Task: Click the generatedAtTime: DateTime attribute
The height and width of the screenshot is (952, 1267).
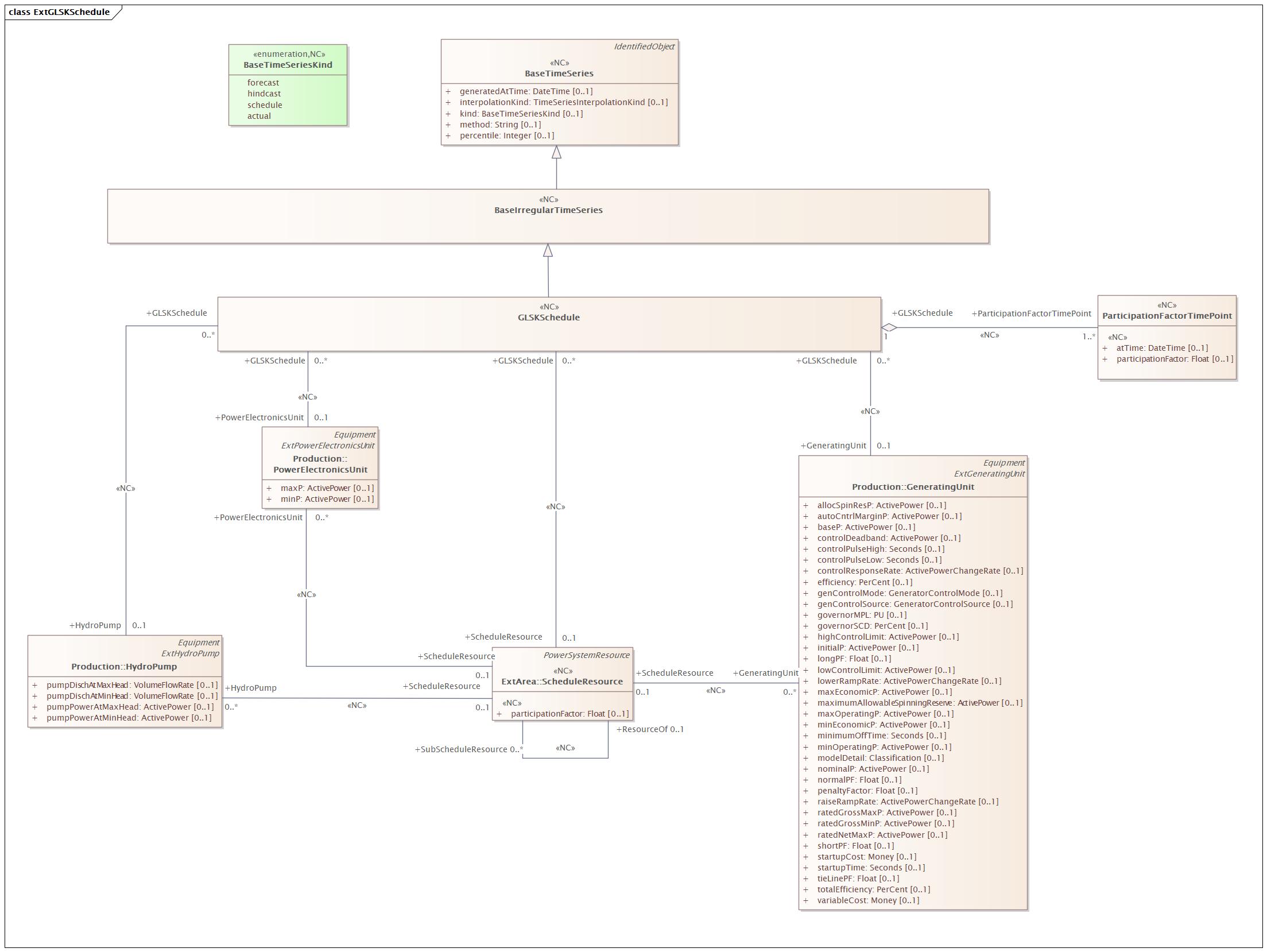Action: point(526,91)
